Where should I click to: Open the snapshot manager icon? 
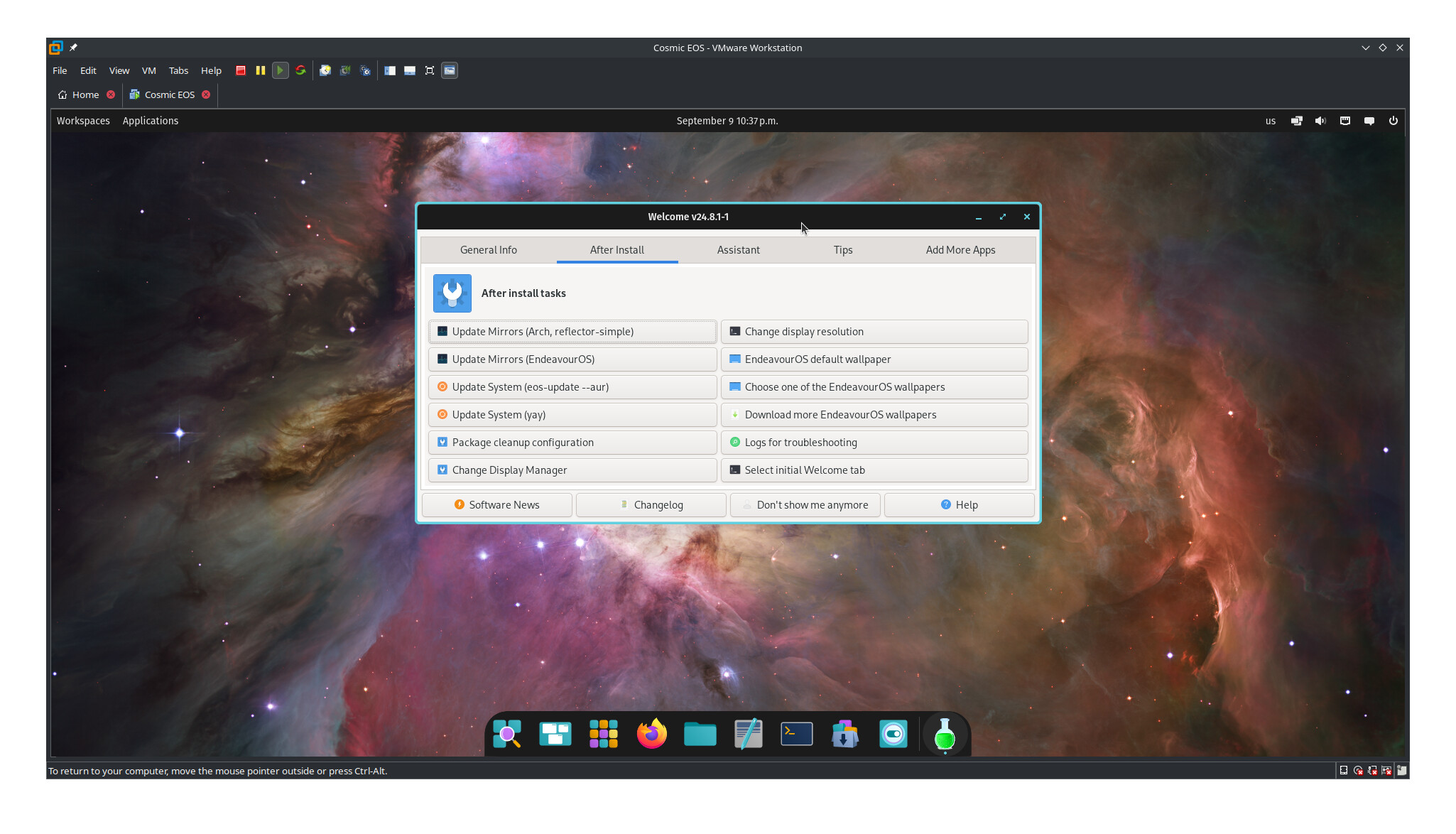[365, 70]
